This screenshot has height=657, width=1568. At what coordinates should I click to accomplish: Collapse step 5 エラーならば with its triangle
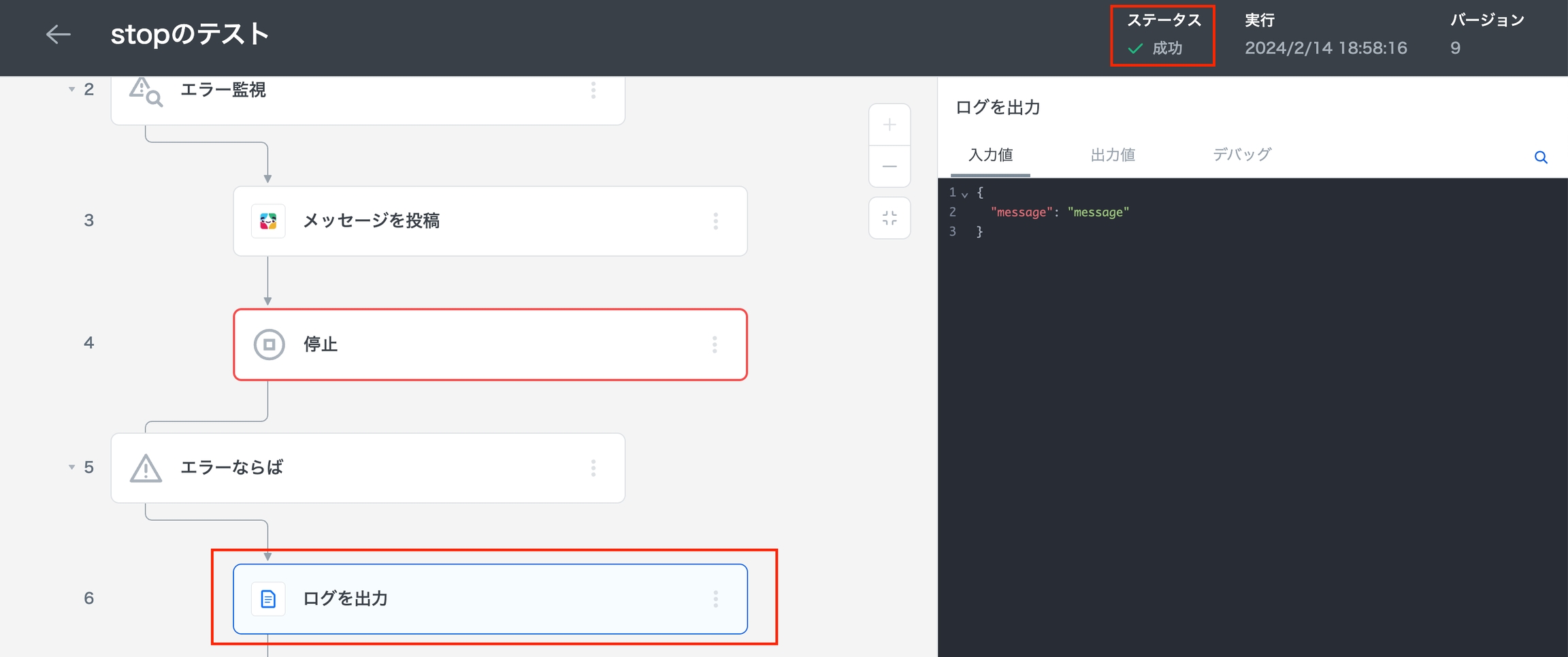[x=71, y=467]
